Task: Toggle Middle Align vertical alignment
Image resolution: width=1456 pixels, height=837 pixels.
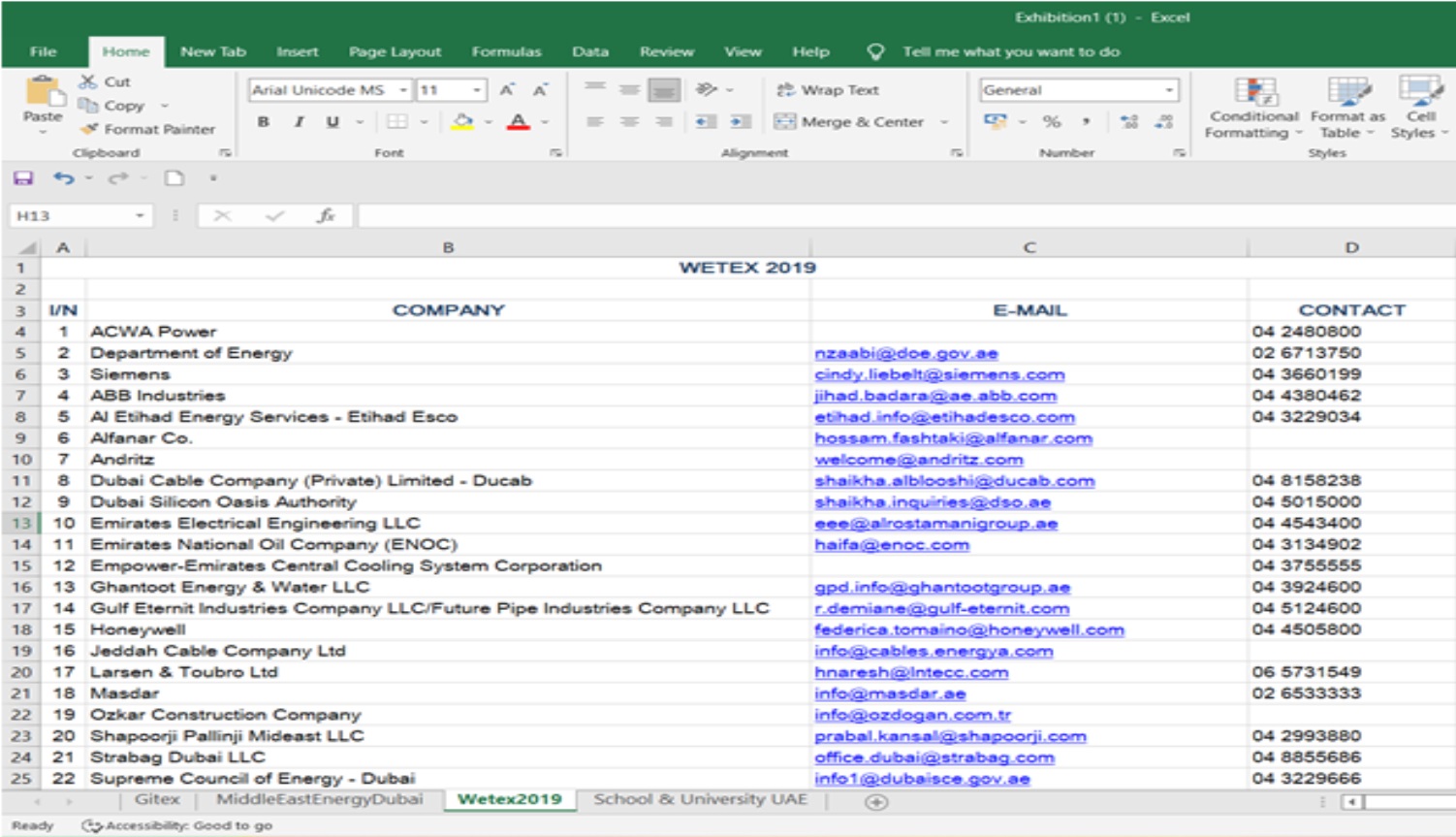Action: tap(630, 90)
